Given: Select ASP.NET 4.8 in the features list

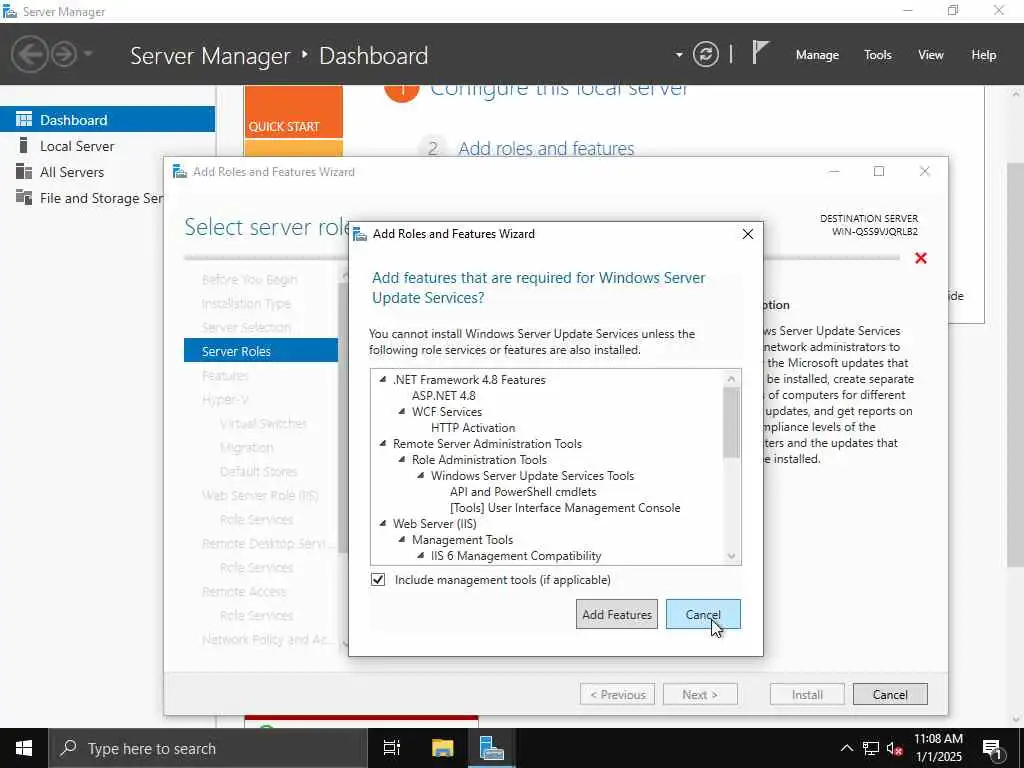Looking at the screenshot, I should (x=443, y=395).
